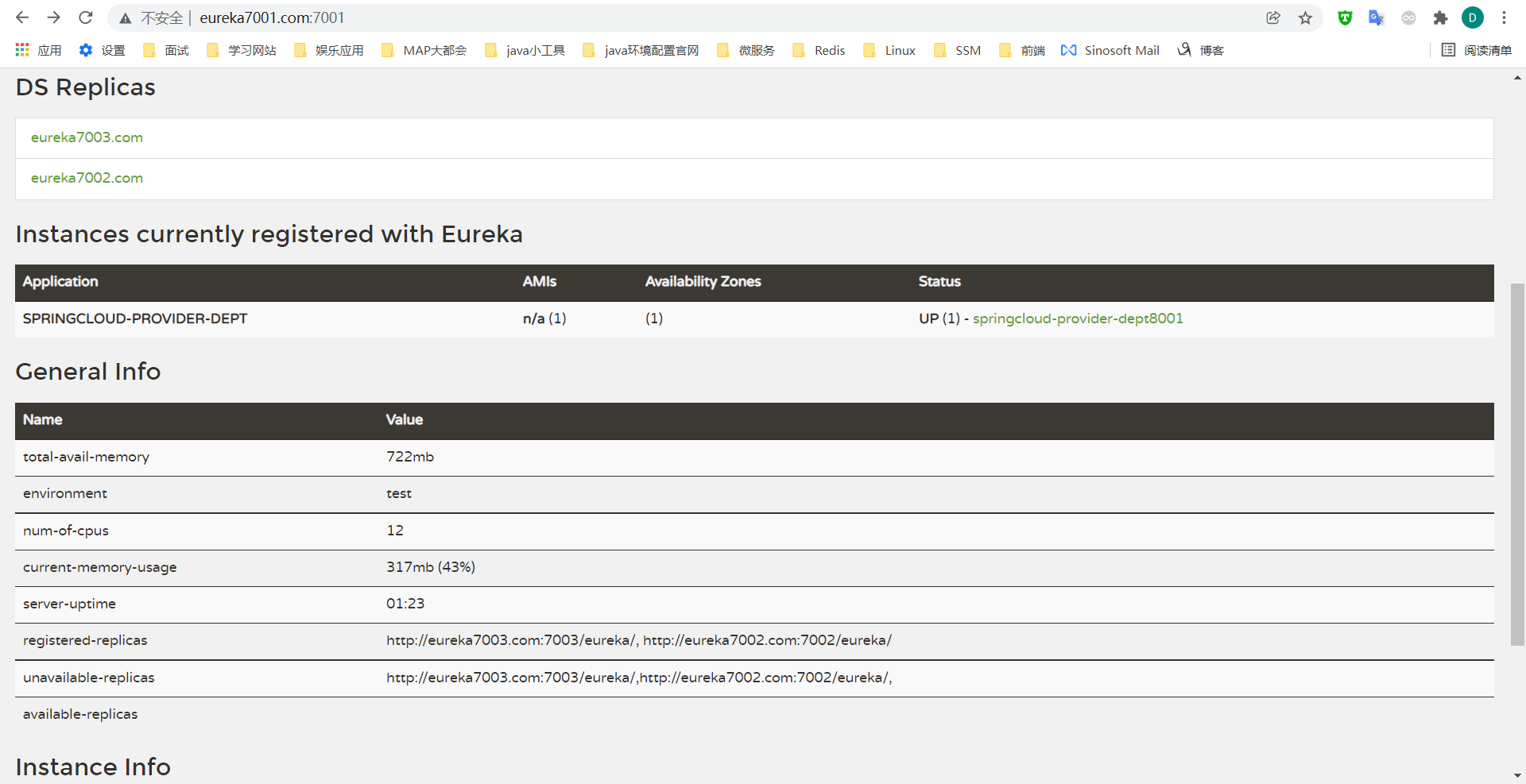Viewport: 1526px width, 784px height.
Task: Open the 设置 settings bookmark
Action: point(102,50)
